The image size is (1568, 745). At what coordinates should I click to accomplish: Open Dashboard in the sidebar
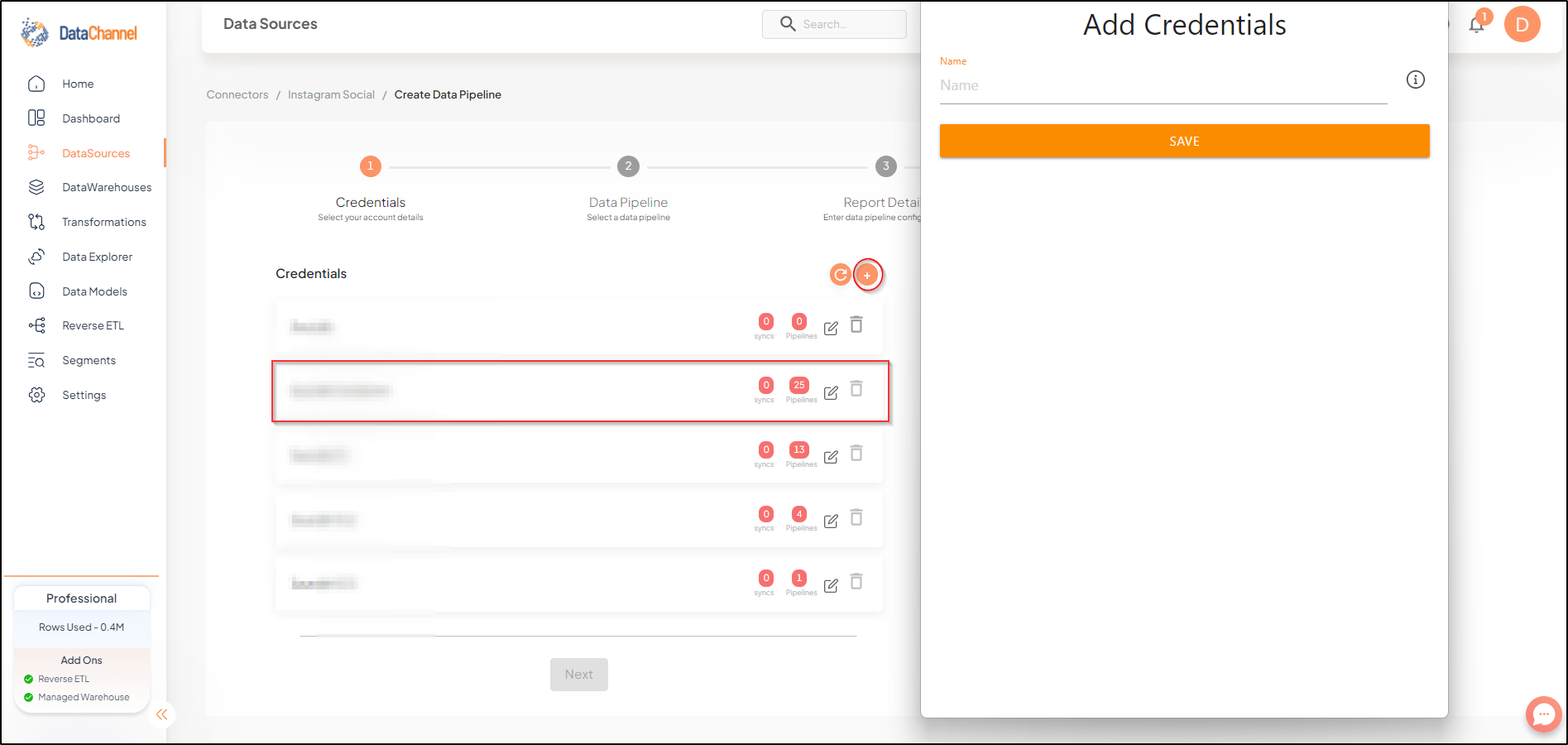(x=91, y=118)
